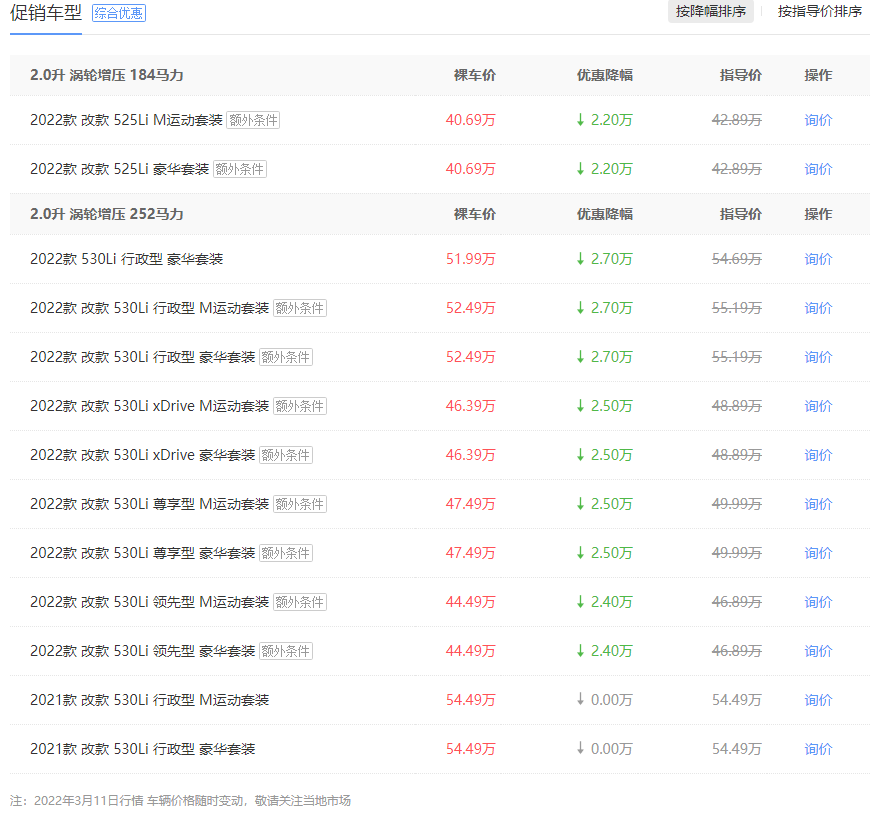
Task: Click 询价 for 530Li 尊享型 豪华套装
Action: click(x=818, y=553)
